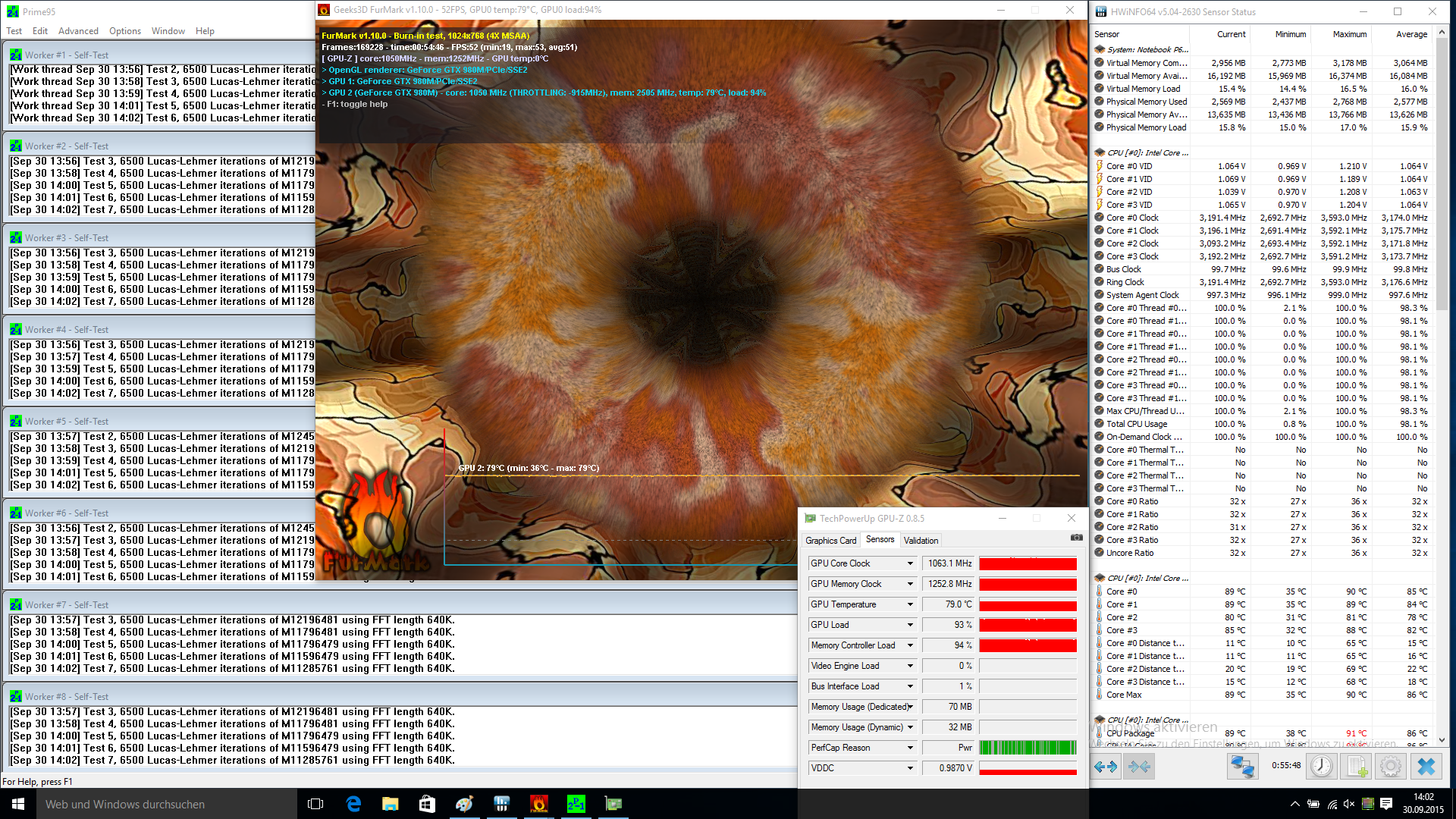Click HWiNFO expand columns arrows icon
The width and height of the screenshot is (1456, 819).
(x=1106, y=767)
